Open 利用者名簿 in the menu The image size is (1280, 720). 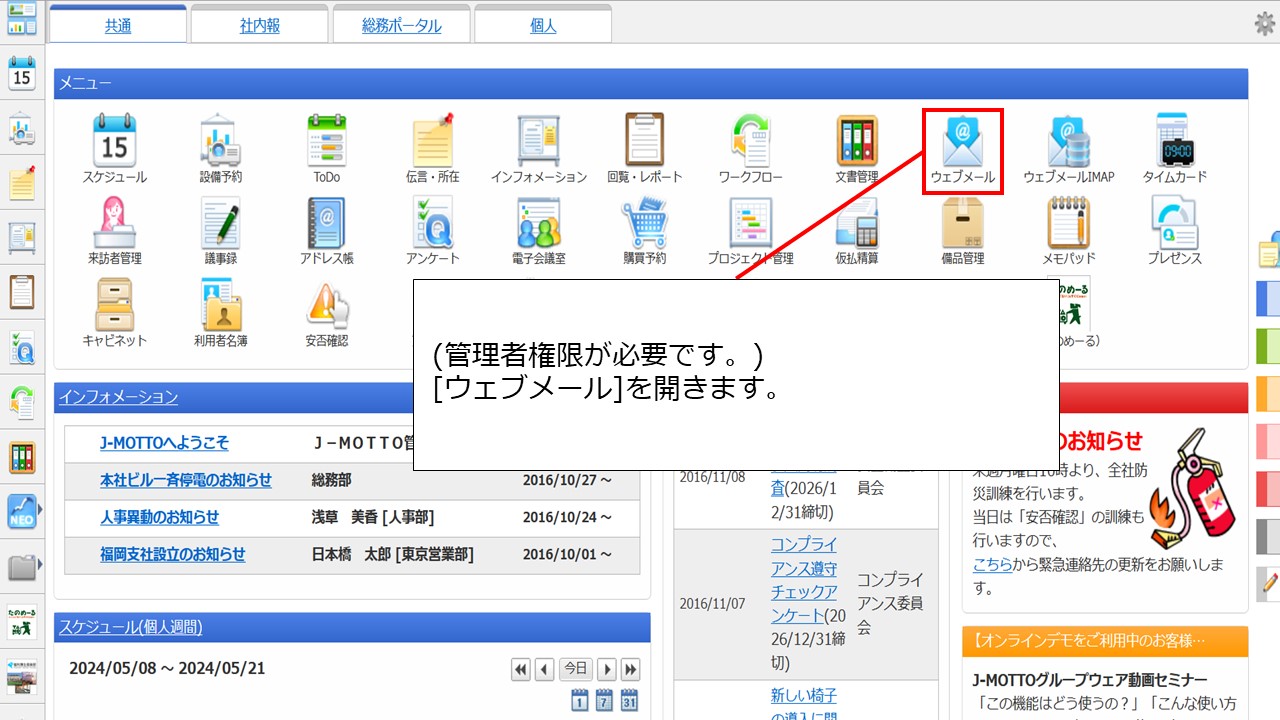[x=220, y=313]
